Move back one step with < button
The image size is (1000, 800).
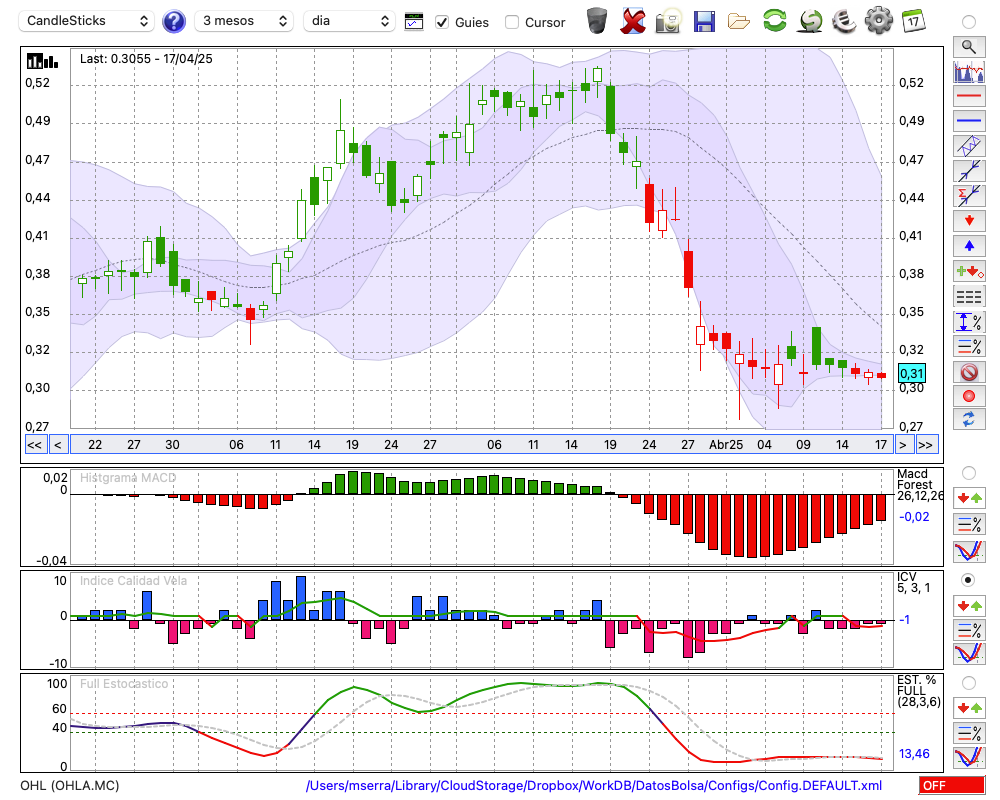58,445
